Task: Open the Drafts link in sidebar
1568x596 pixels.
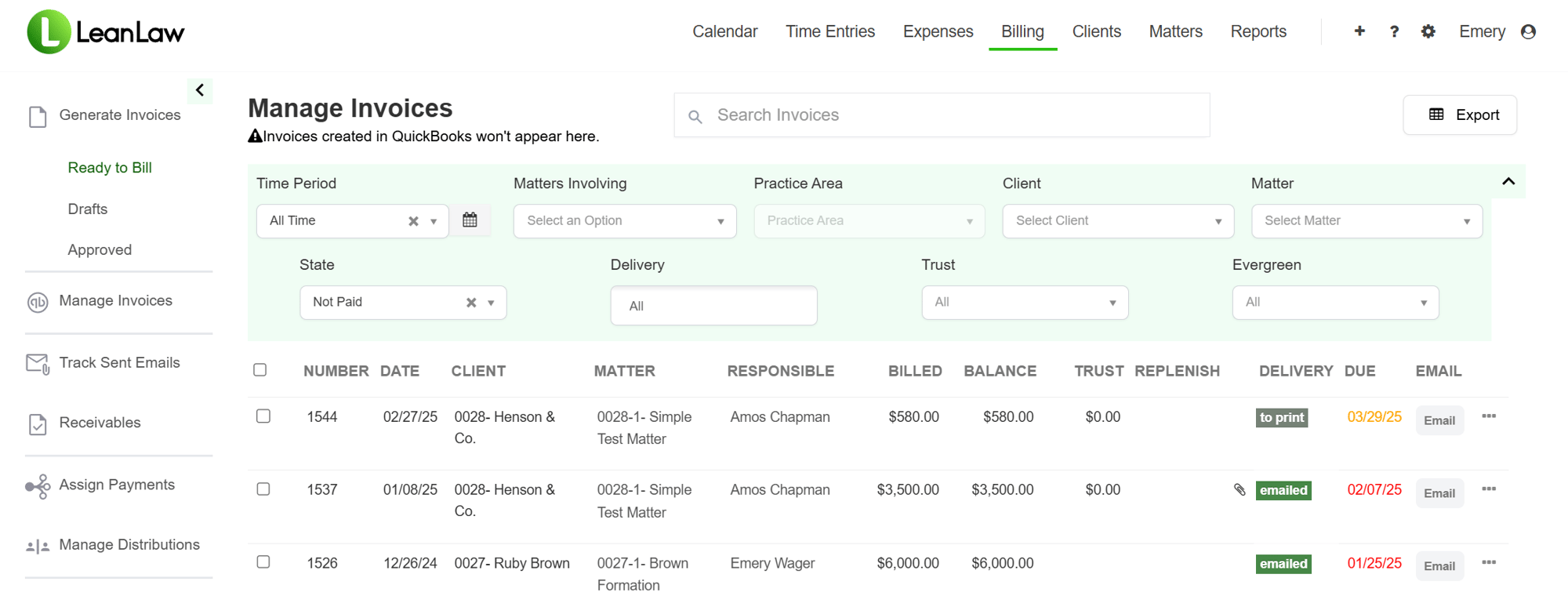Action: tap(88, 209)
